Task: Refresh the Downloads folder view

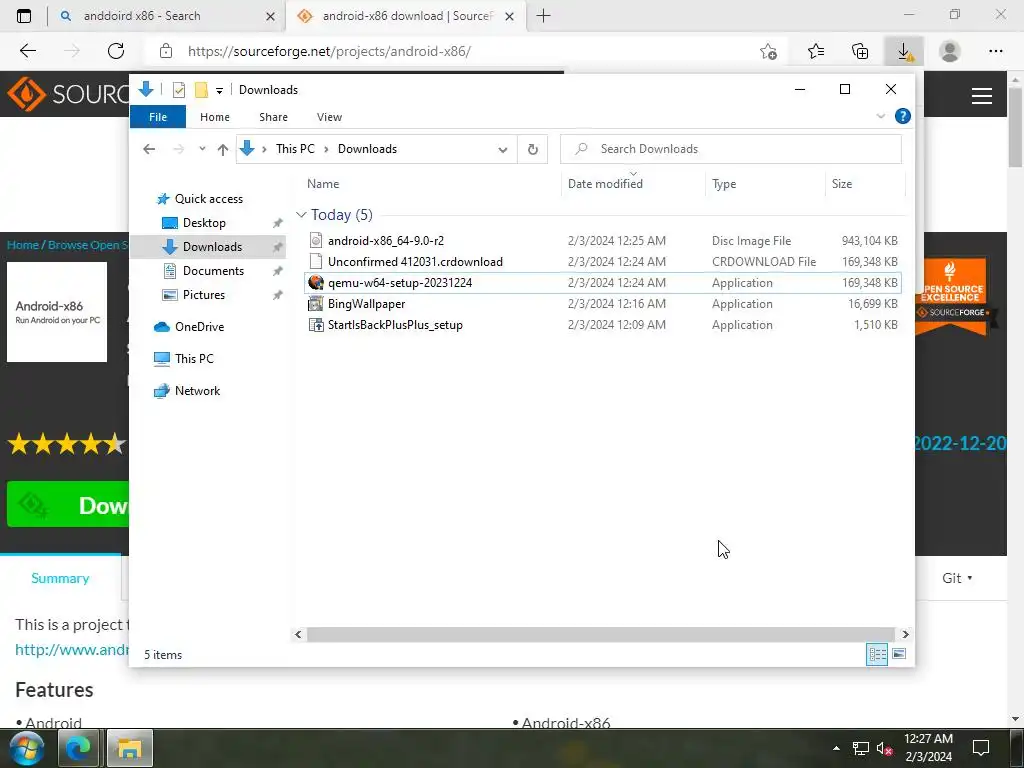Action: (533, 149)
